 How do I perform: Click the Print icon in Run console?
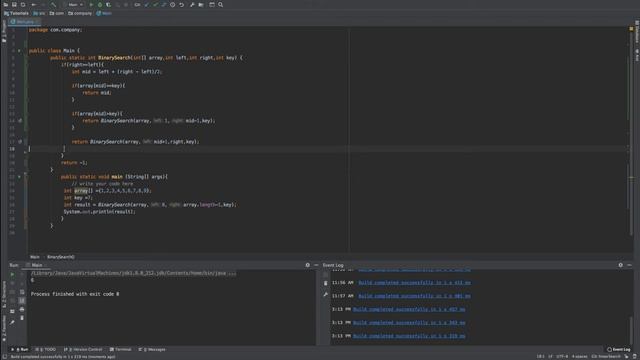(22, 309)
